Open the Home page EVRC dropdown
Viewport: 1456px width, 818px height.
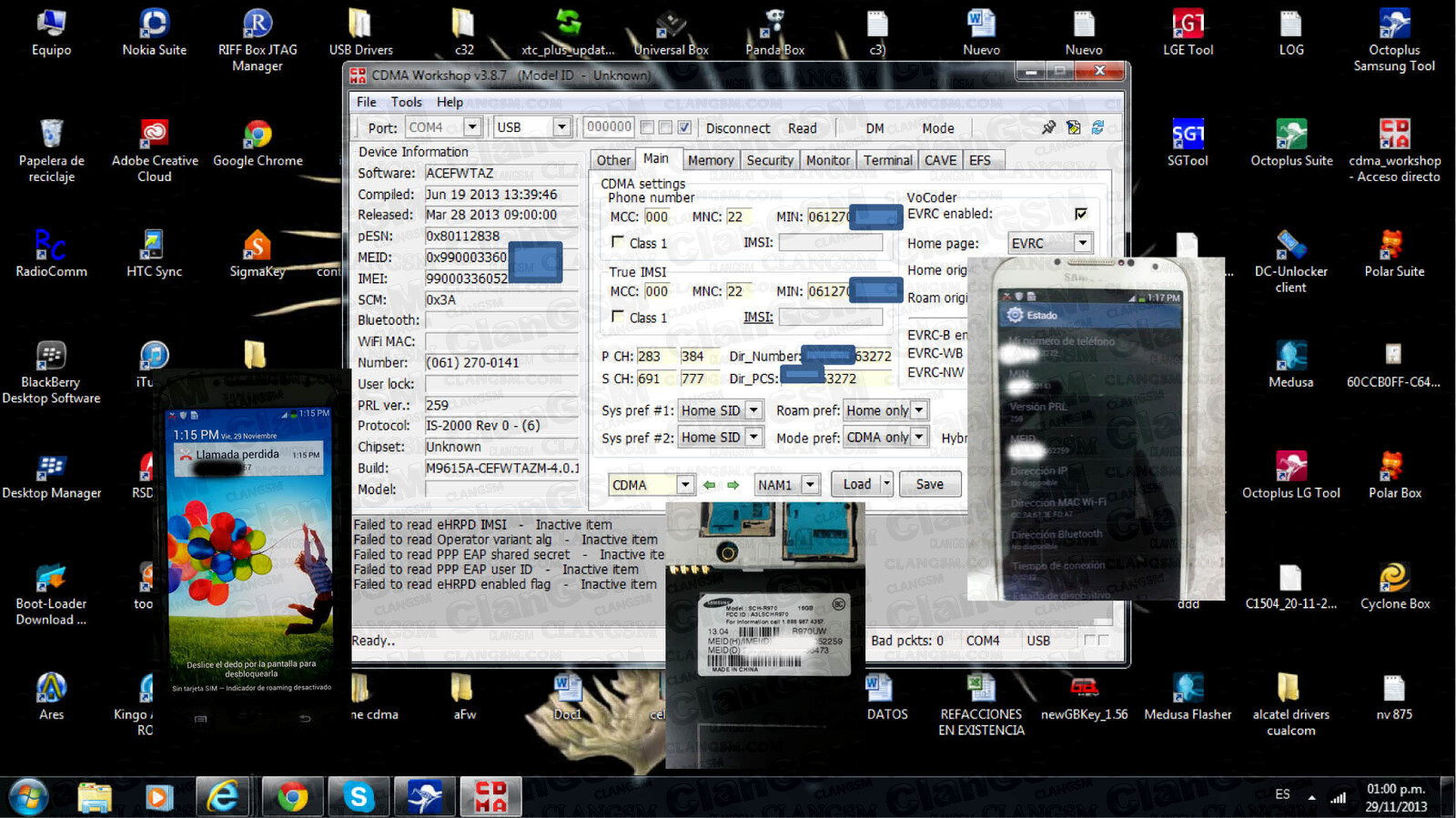click(x=1082, y=243)
